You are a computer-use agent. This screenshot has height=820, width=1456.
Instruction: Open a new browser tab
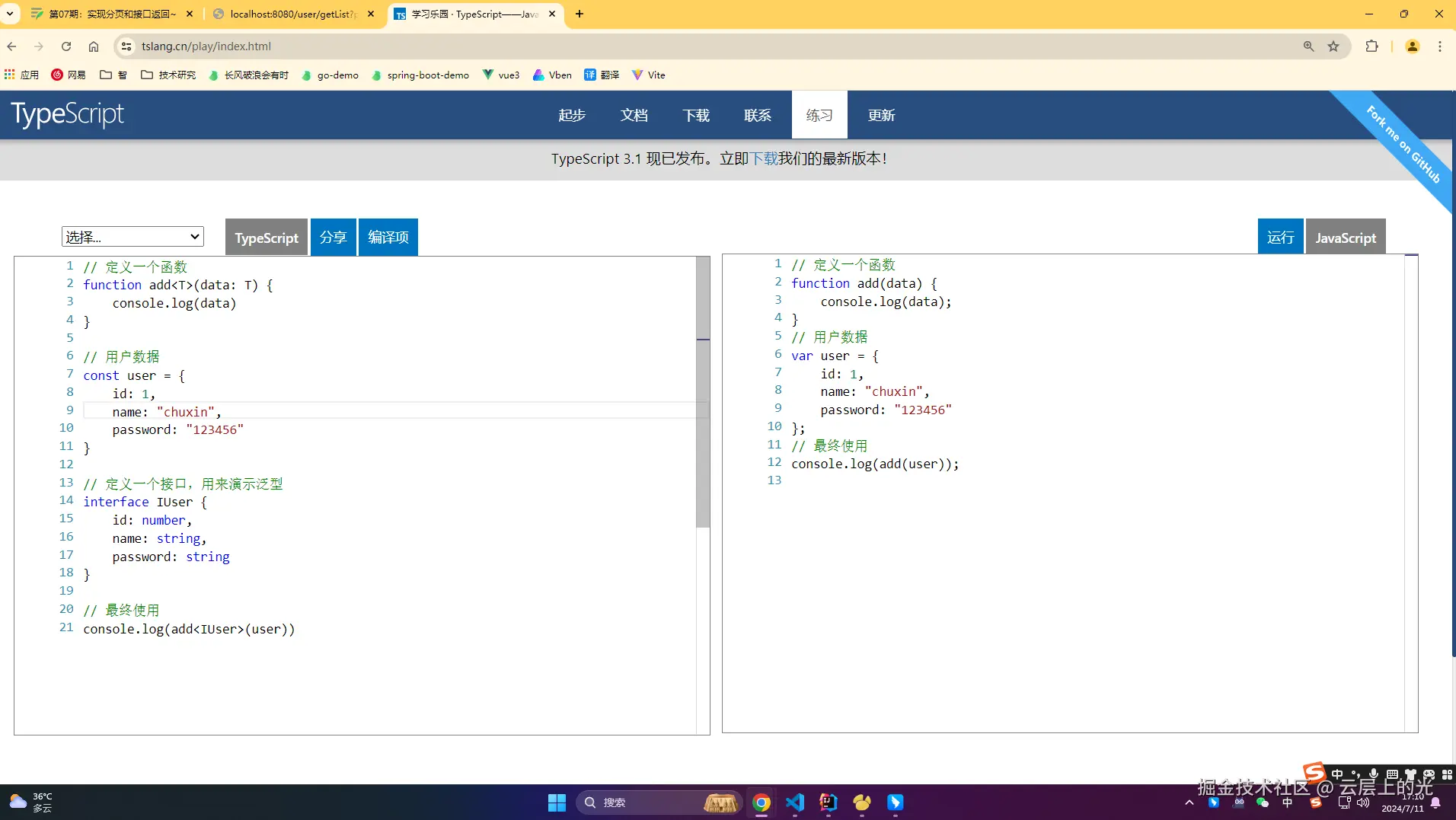point(580,14)
